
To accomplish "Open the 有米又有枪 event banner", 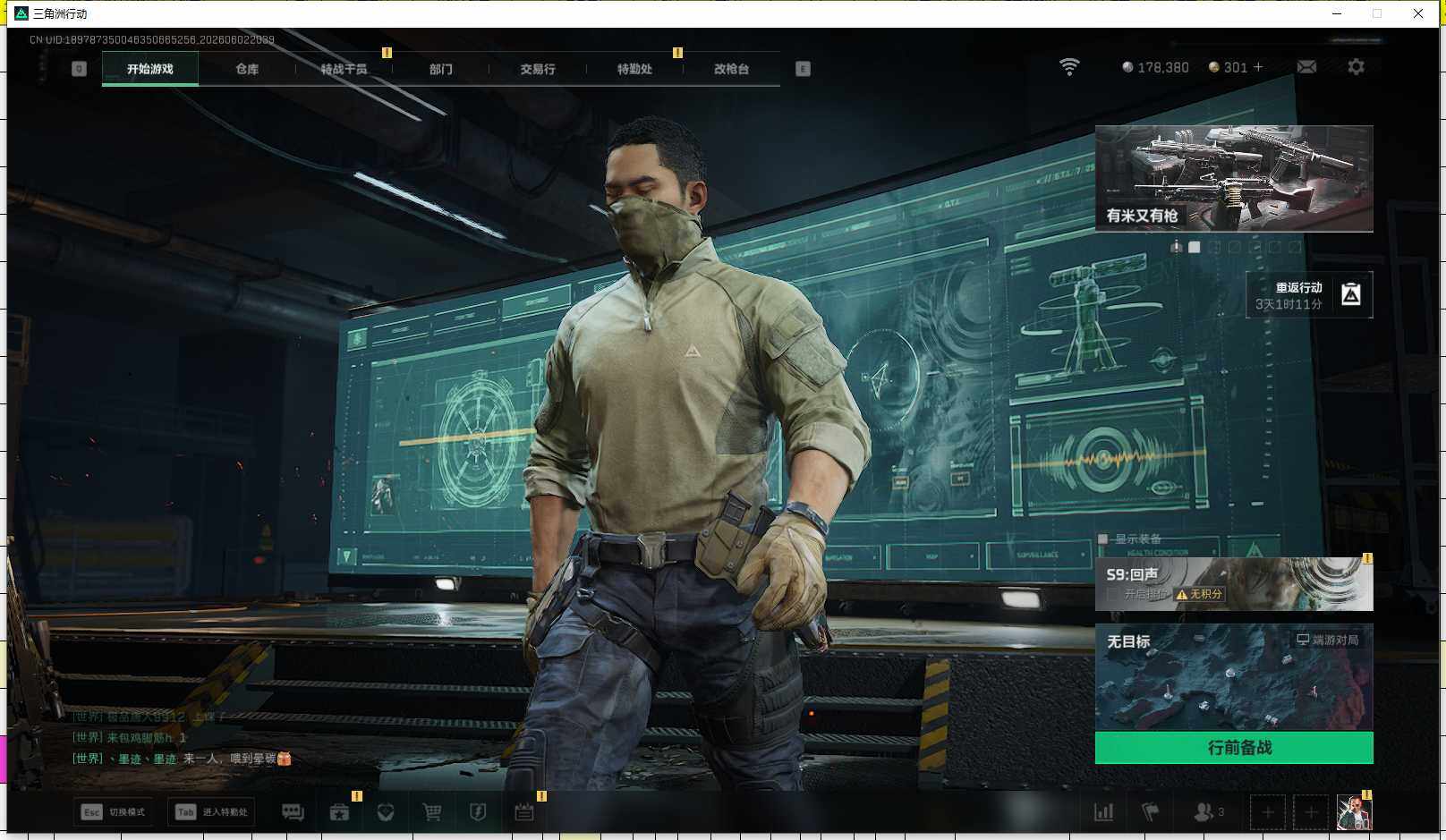I will (x=1234, y=179).
